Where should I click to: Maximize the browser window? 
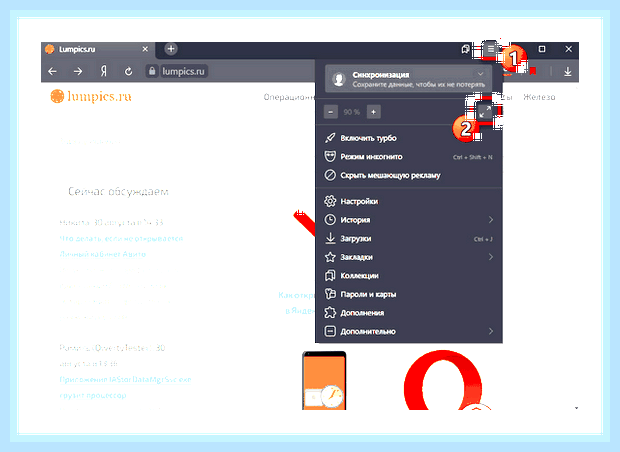pos(542,49)
